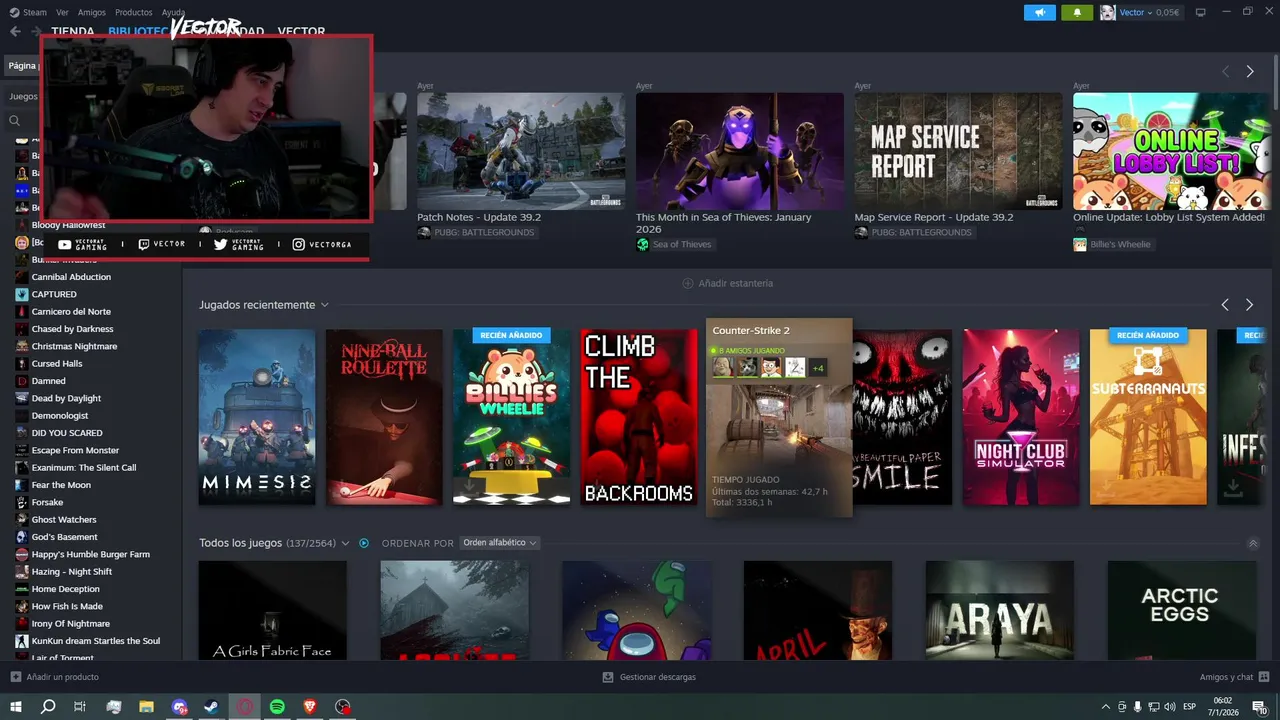The image size is (1280, 720).
Task: Click the Nine-Ball Roulette cover
Action: tap(384, 417)
